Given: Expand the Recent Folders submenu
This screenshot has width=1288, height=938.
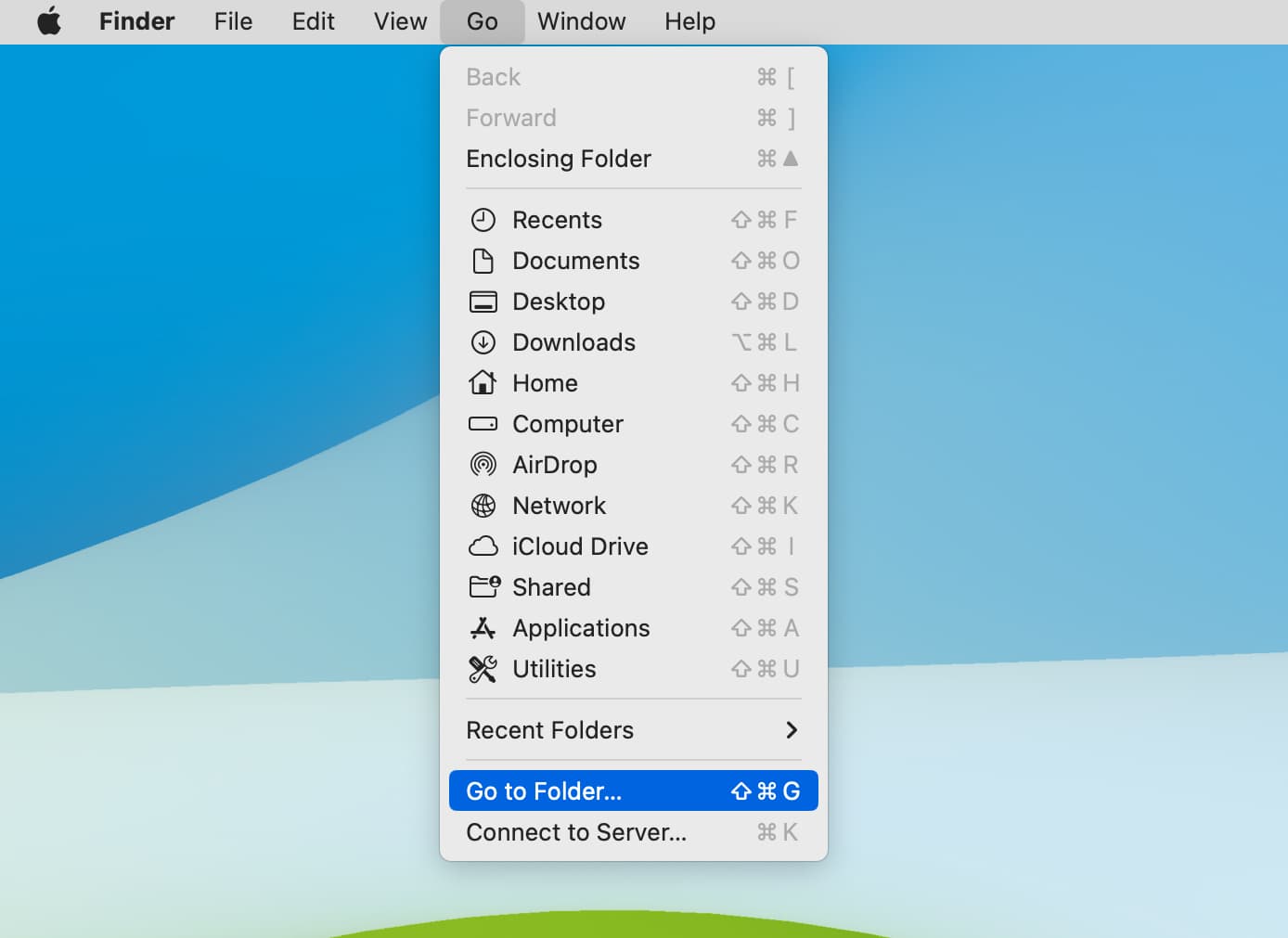Looking at the screenshot, I should click(549, 730).
